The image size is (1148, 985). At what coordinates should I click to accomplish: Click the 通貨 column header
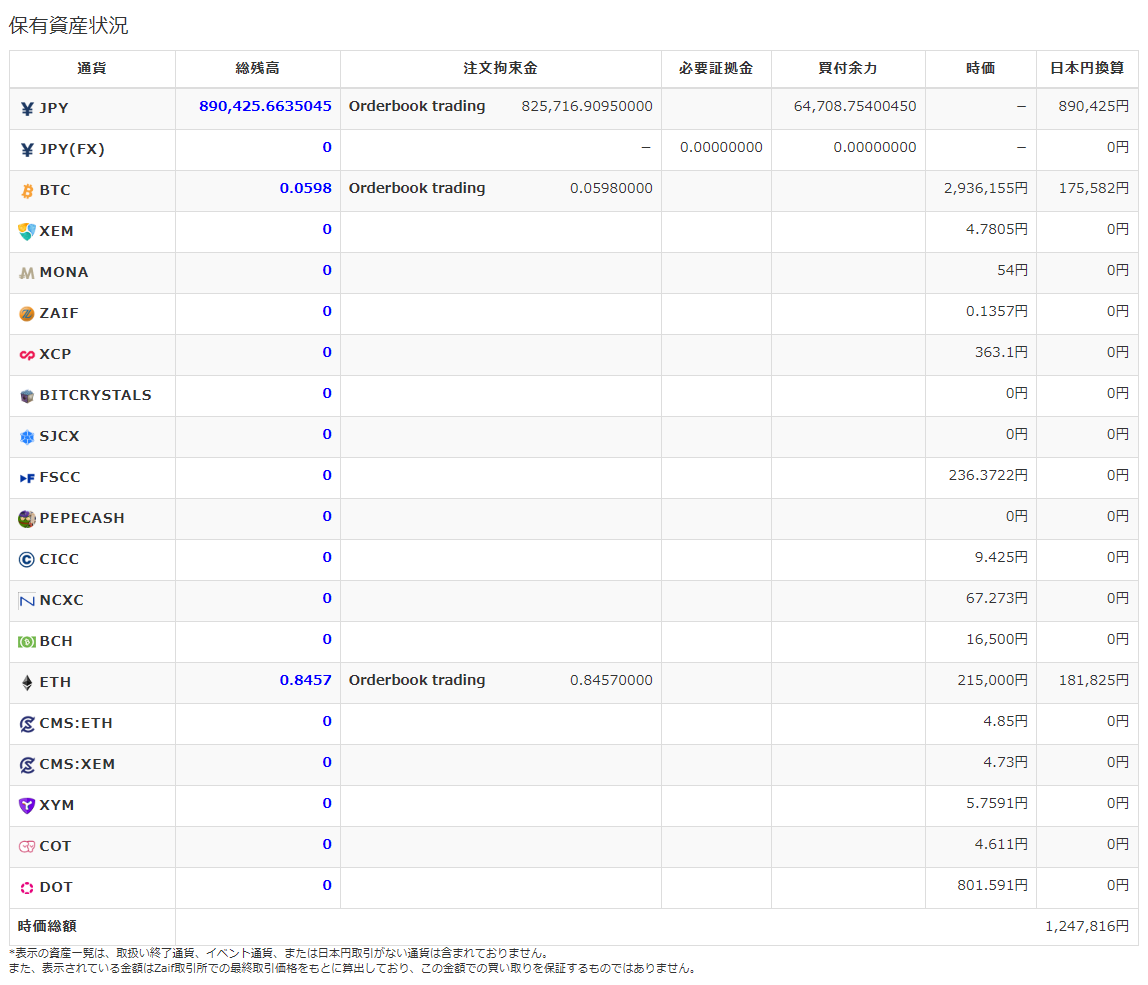92,69
